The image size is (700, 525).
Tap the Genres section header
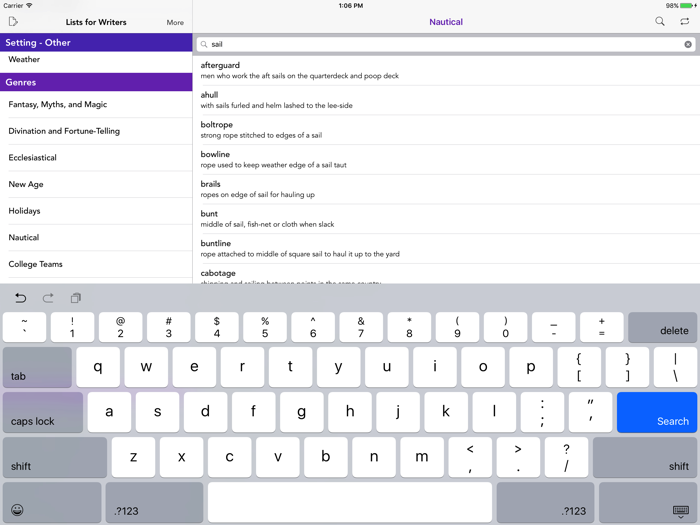coord(96,82)
